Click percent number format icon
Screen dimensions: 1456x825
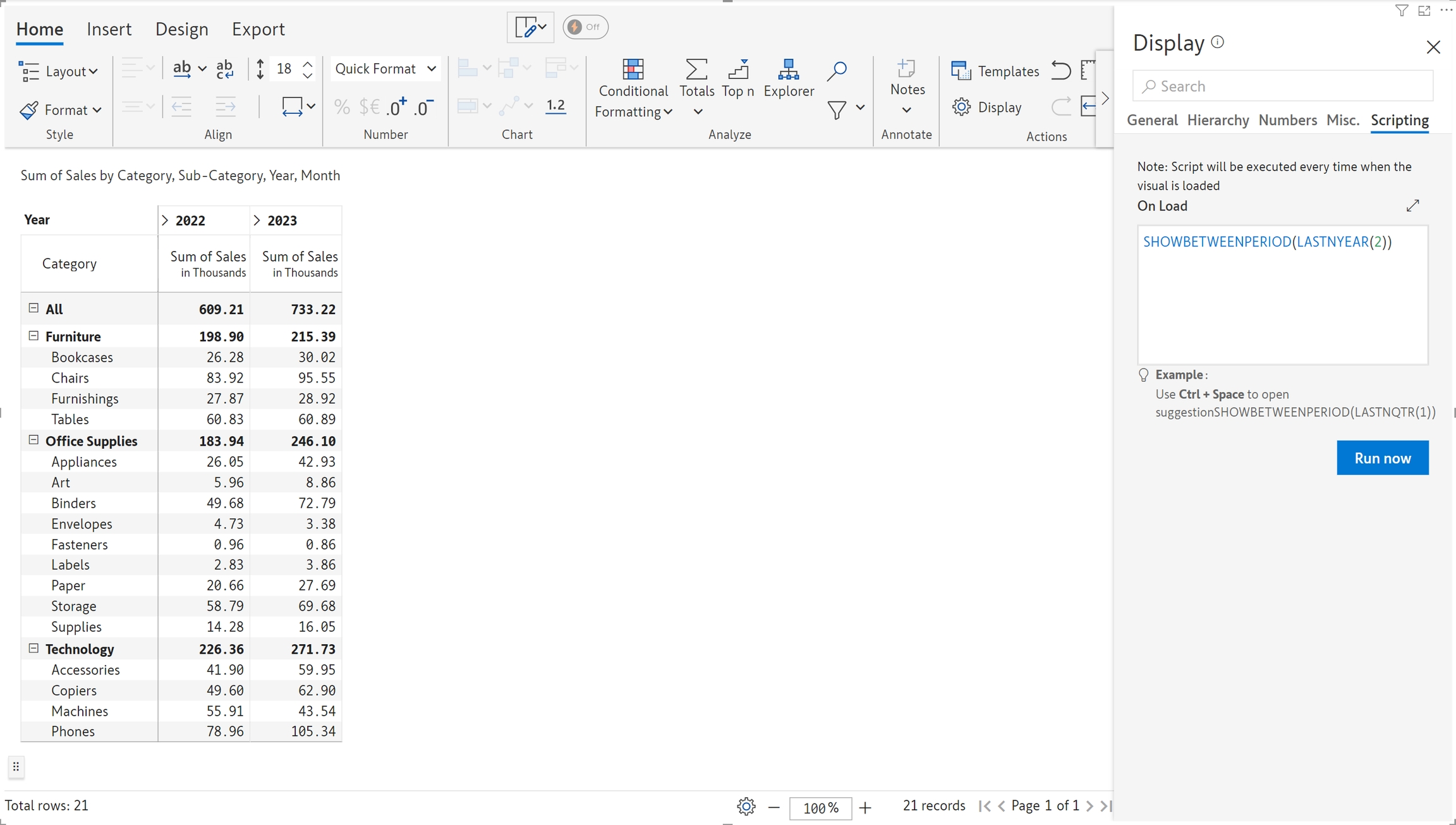[342, 107]
